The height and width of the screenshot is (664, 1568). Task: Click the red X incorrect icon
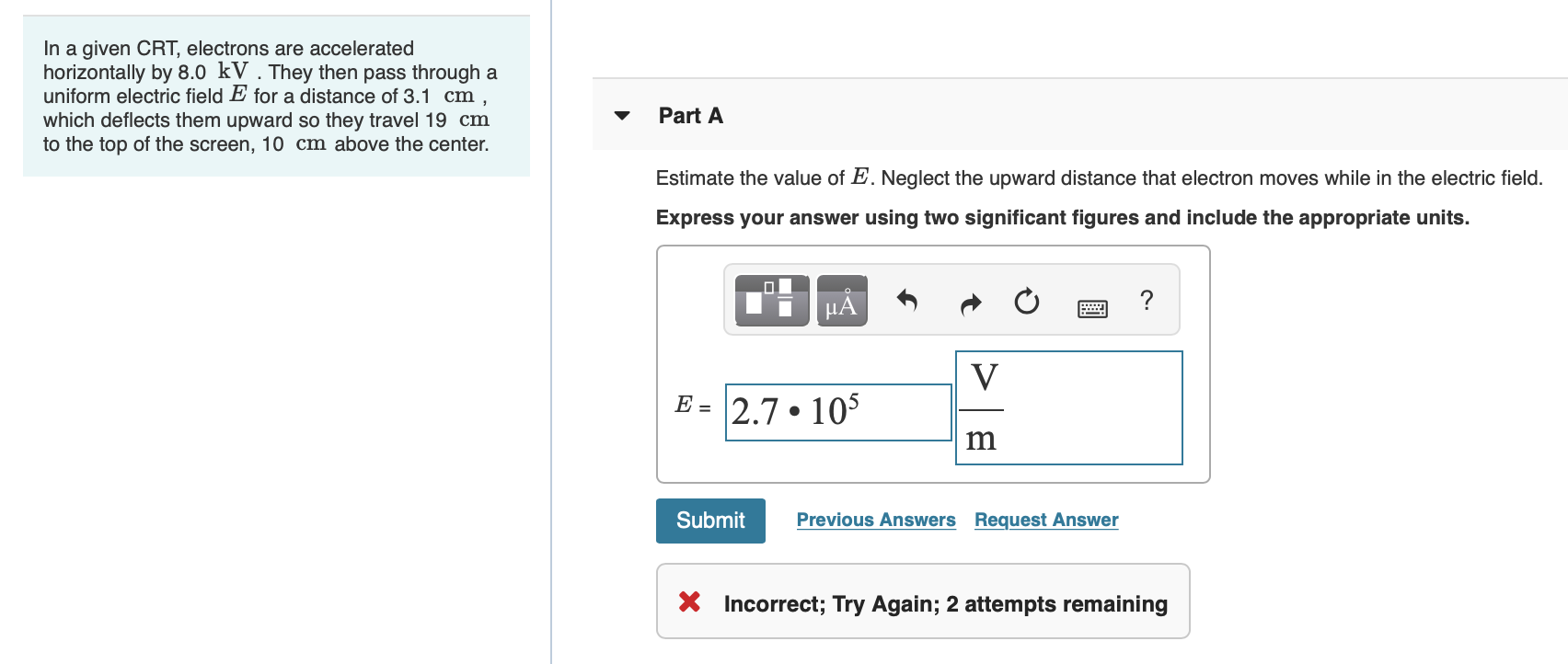click(689, 602)
